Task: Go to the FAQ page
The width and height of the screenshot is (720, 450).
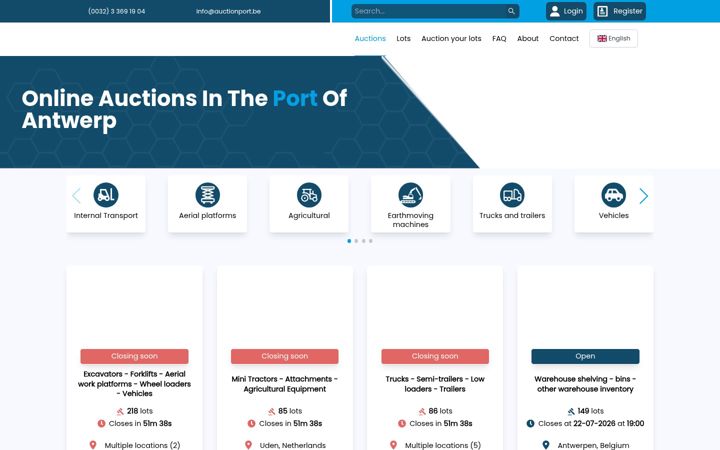Action: click(x=499, y=39)
